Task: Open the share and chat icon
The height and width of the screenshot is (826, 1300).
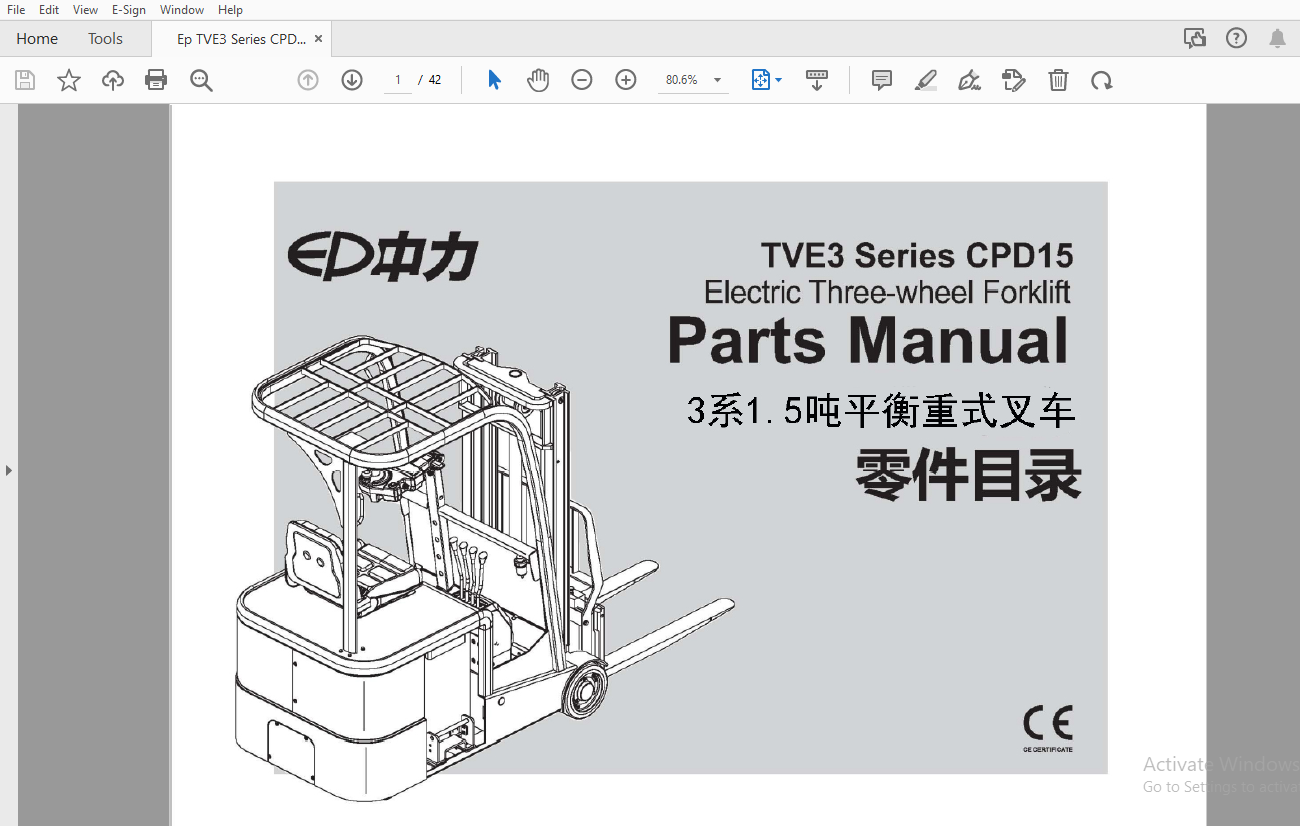Action: (x=1195, y=38)
